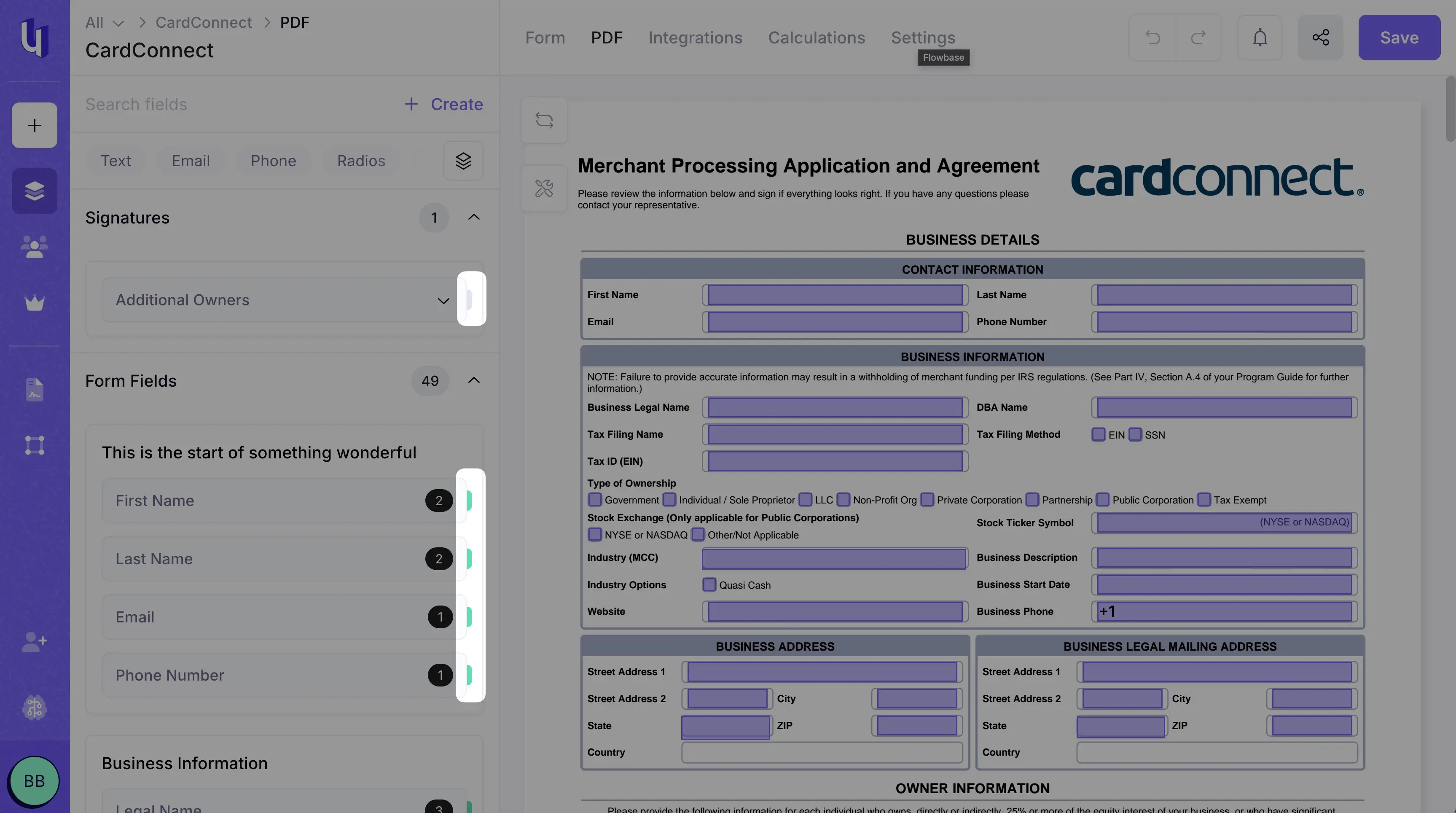
Task: Click the share icon in the header
Action: 1320,37
